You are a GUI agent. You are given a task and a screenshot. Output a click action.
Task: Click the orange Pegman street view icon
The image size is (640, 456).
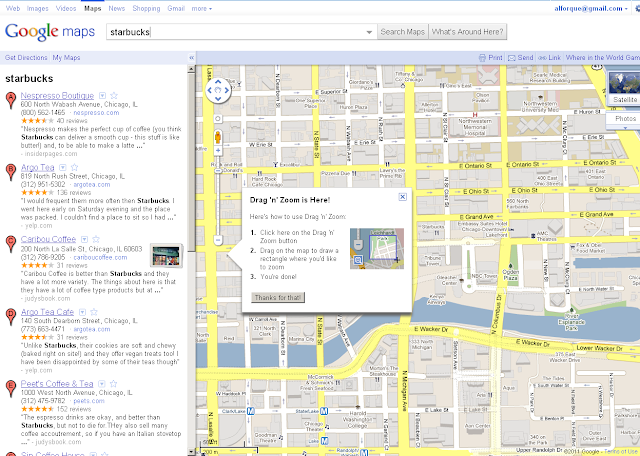218,137
